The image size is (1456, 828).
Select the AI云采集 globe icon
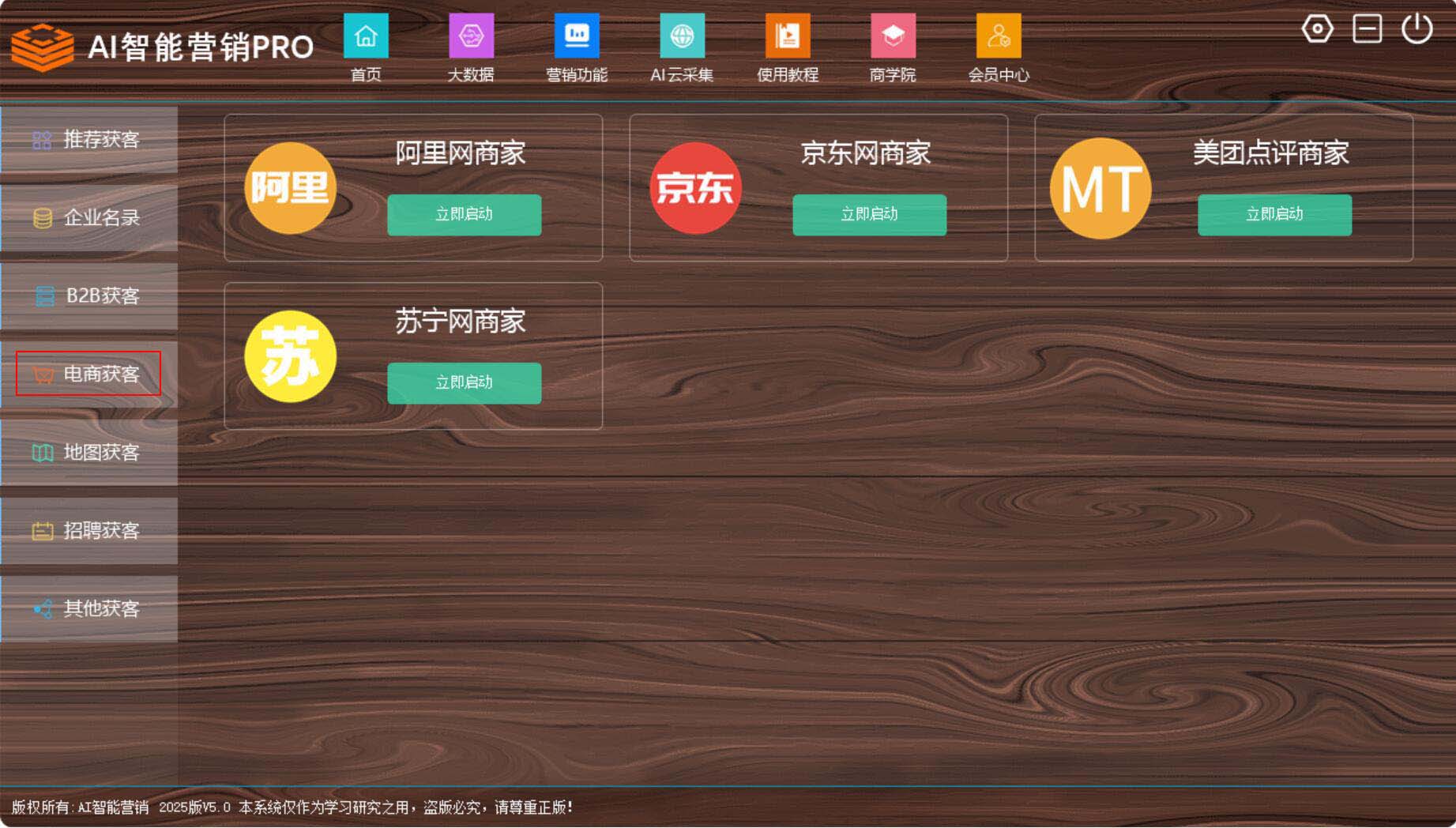[x=682, y=36]
